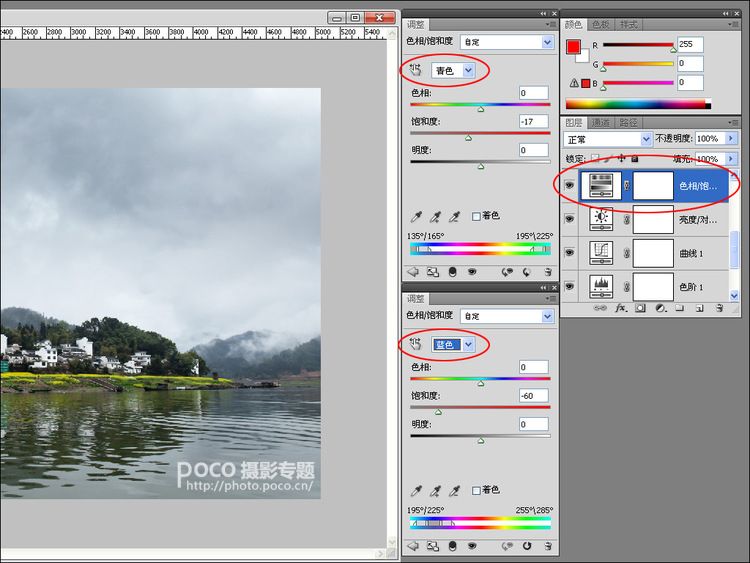Image resolution: width=750 pixels, height=563 pixels.
Task: Select the on-image adjustment hand tool in Cyans panel
Action: tap(415, 70)
